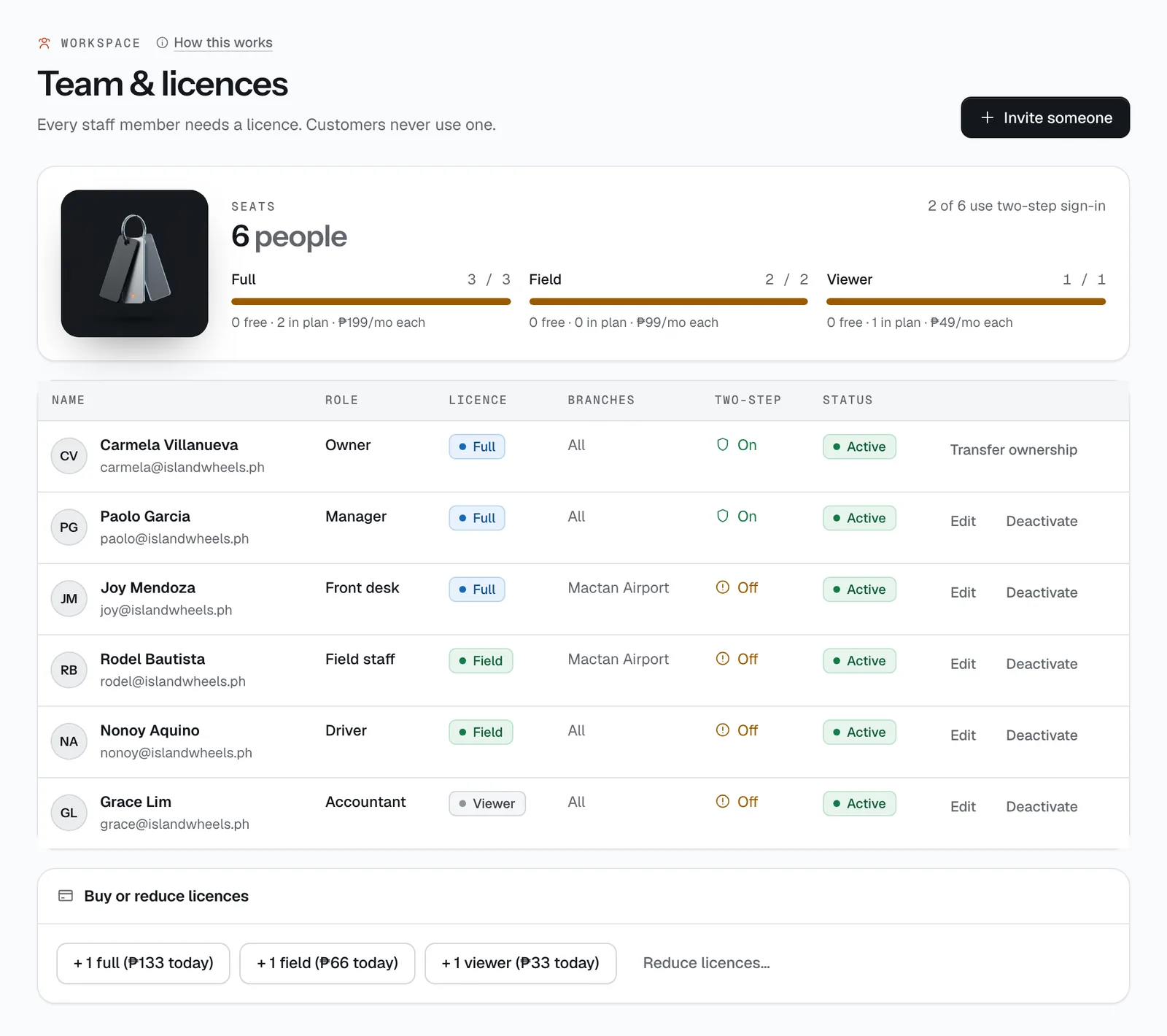Click the warning icon in Grace's two-step cell
Screen dimensions: 1167x1036
click(x=723, y=802)
